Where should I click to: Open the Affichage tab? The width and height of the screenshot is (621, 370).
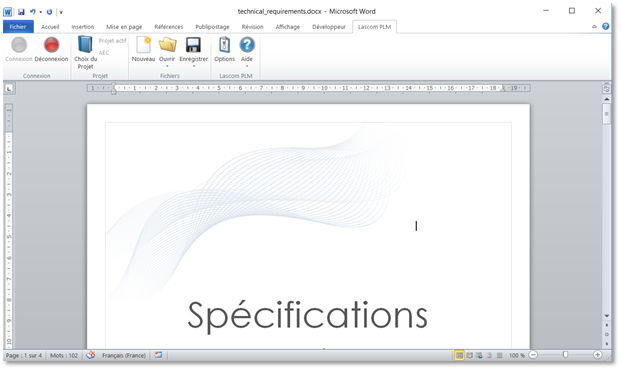(288, 27)
